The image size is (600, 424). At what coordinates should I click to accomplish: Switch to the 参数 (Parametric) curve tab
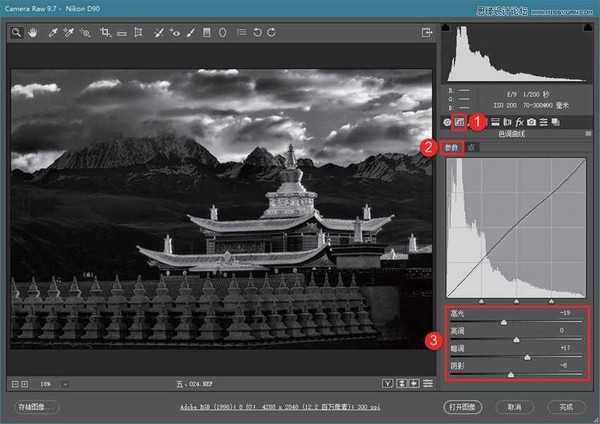(457, 148)
